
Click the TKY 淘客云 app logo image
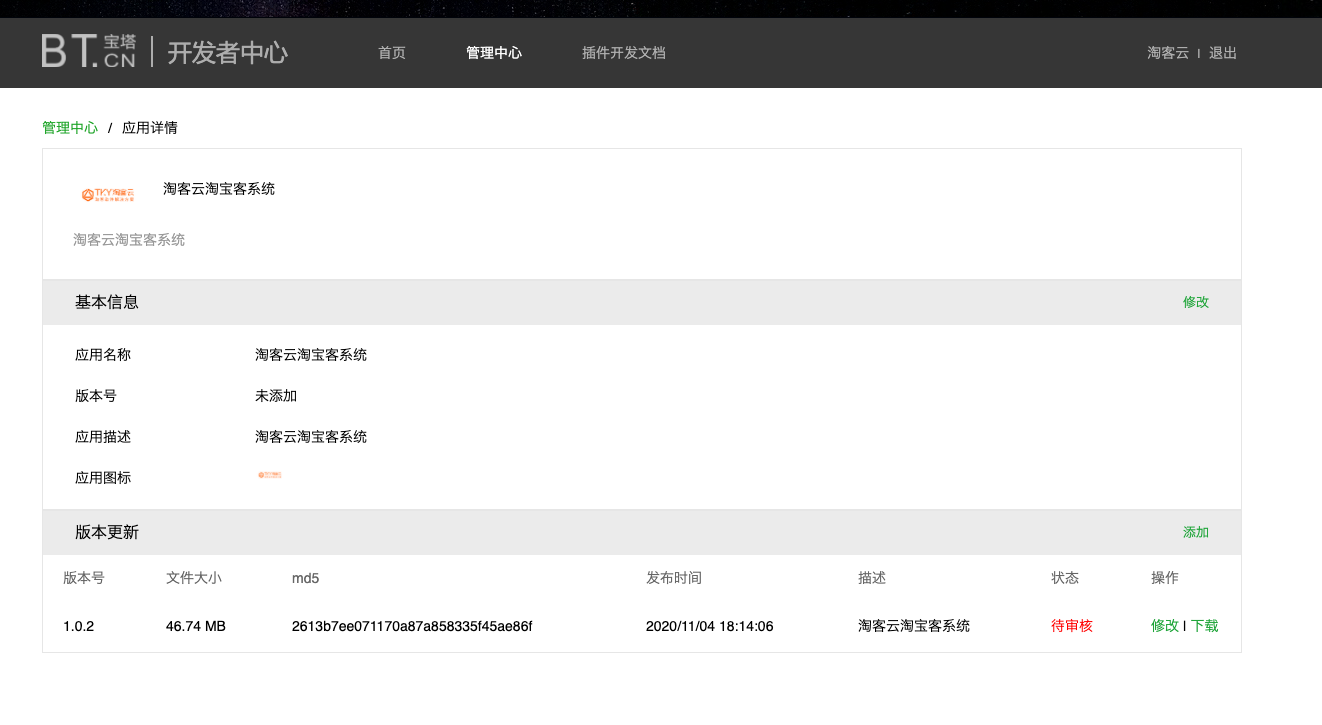click(108, 194)
